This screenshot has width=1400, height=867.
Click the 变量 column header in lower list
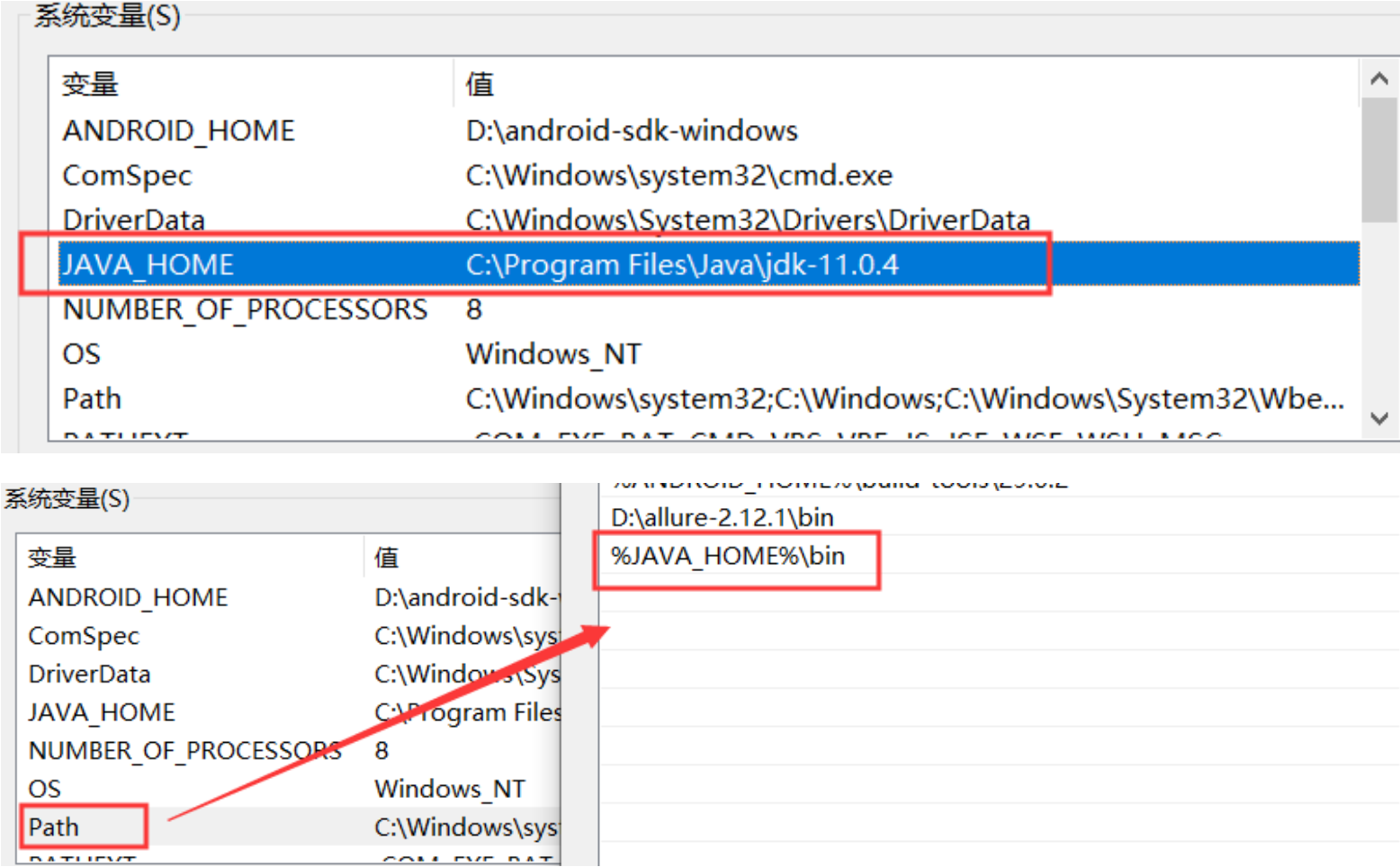pyautogui.click(x=52, y=558)
